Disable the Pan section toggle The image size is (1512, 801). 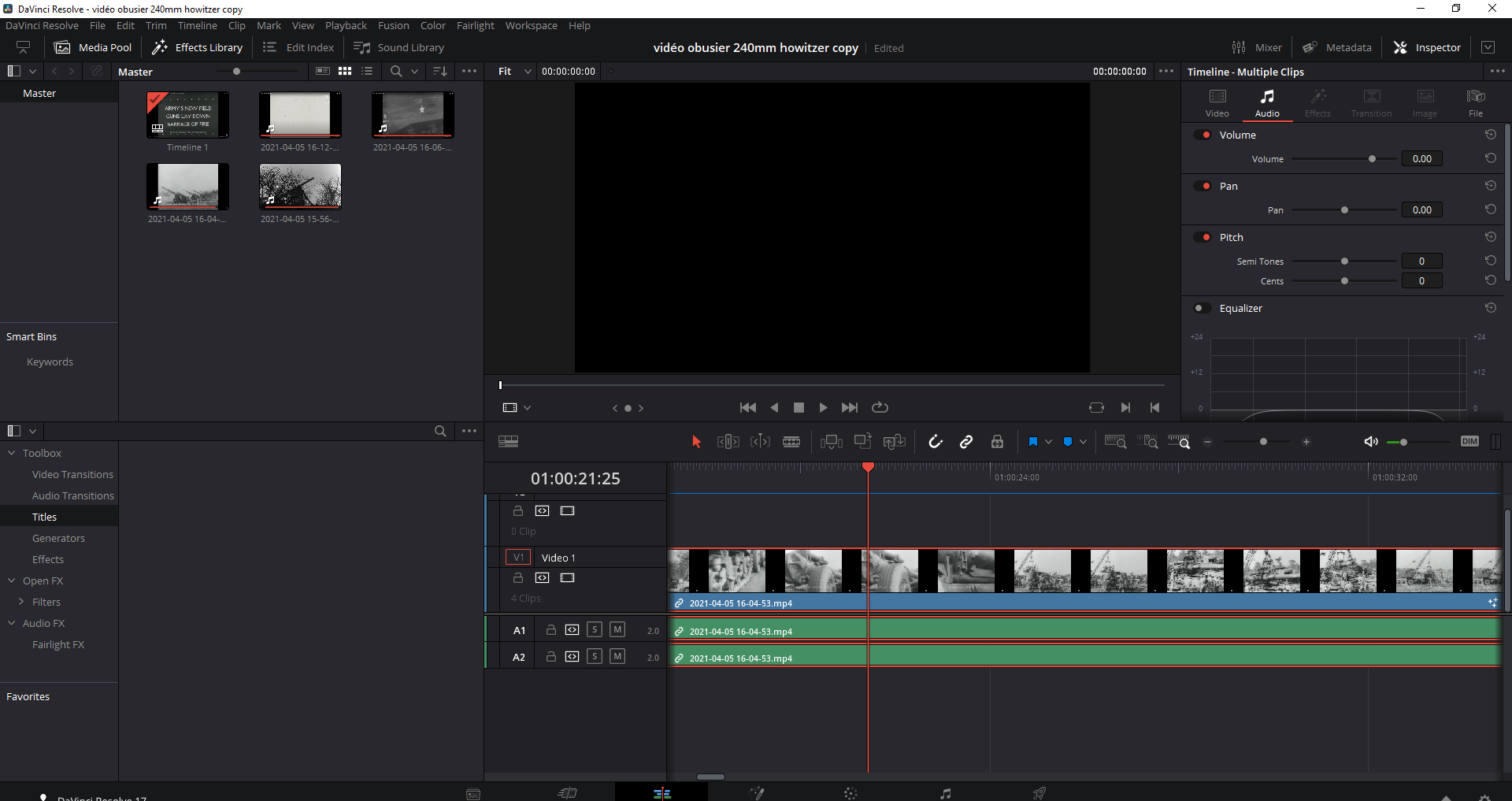(x=1203, y=186)
